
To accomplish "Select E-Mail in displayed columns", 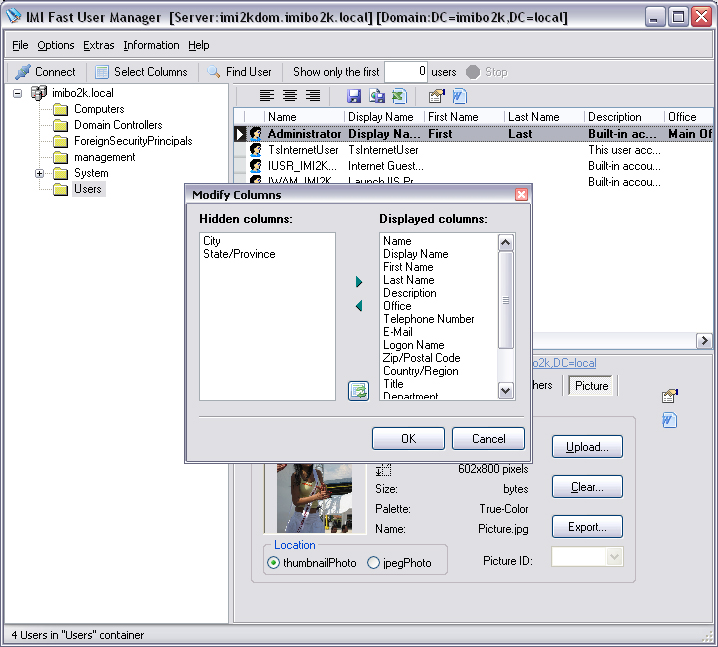I will 398,332.
